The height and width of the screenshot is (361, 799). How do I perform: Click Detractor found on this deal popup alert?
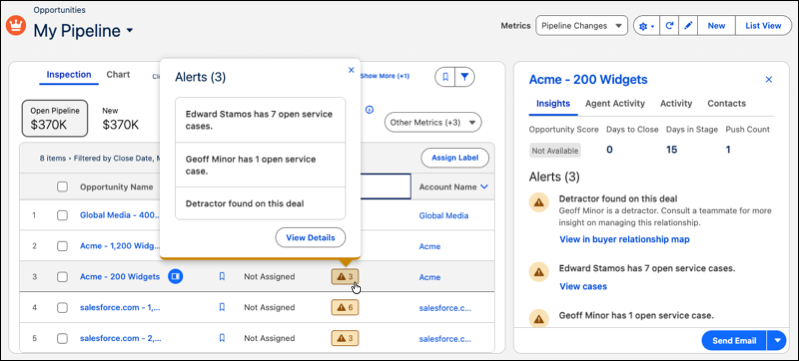click(x=260, y=203)
